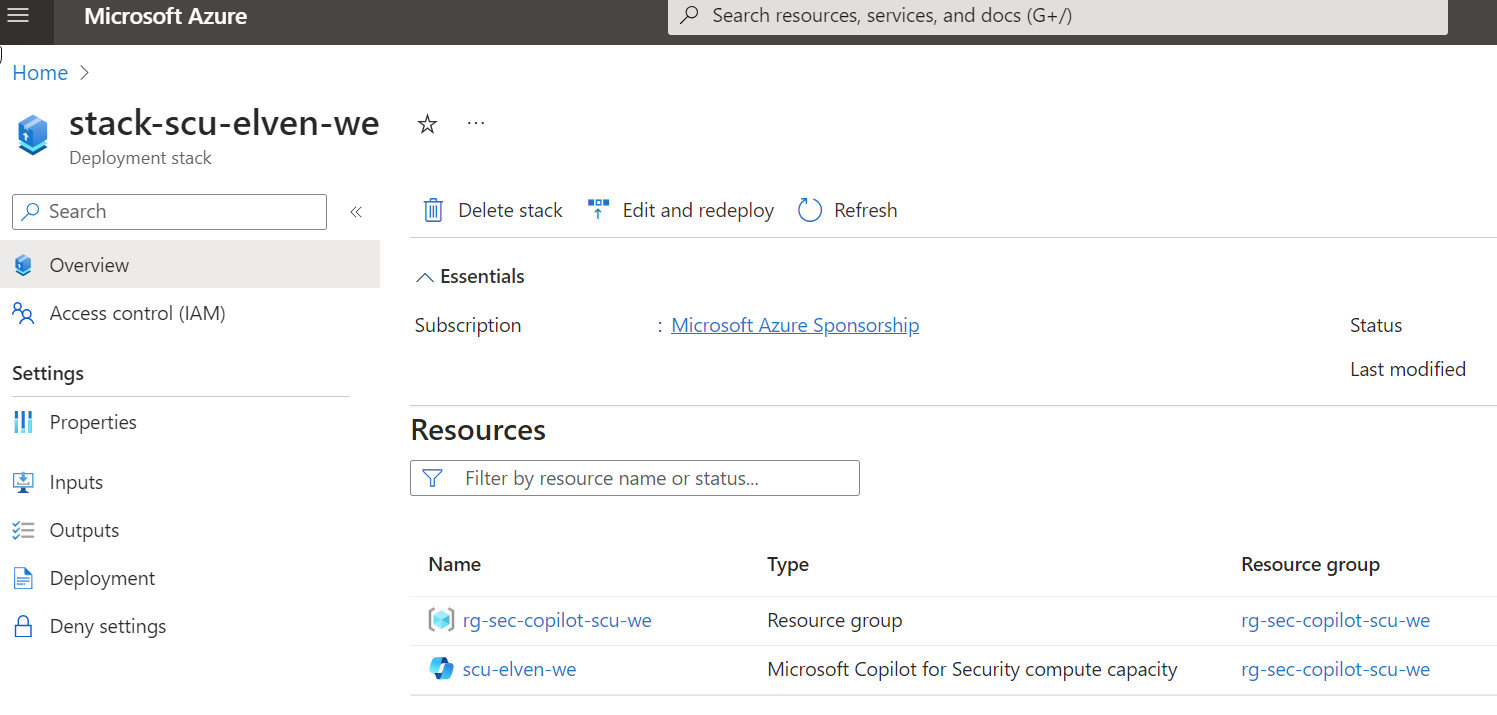Click the 'stack-scu-elven-we' page title
This screenshot has height=715, width=1497.
coord(224,123)
